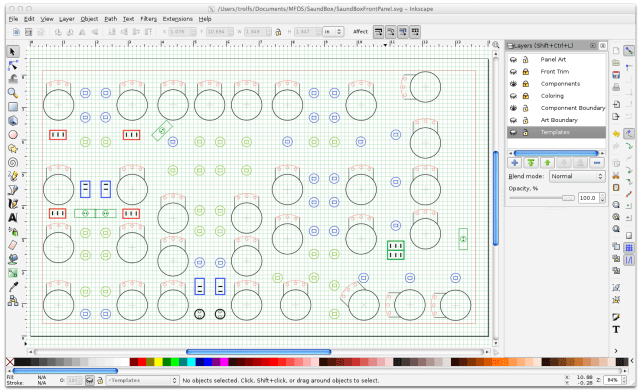Click the Print document icon
This screenshot has height=392, width=640.
click(x=616, y=87)
